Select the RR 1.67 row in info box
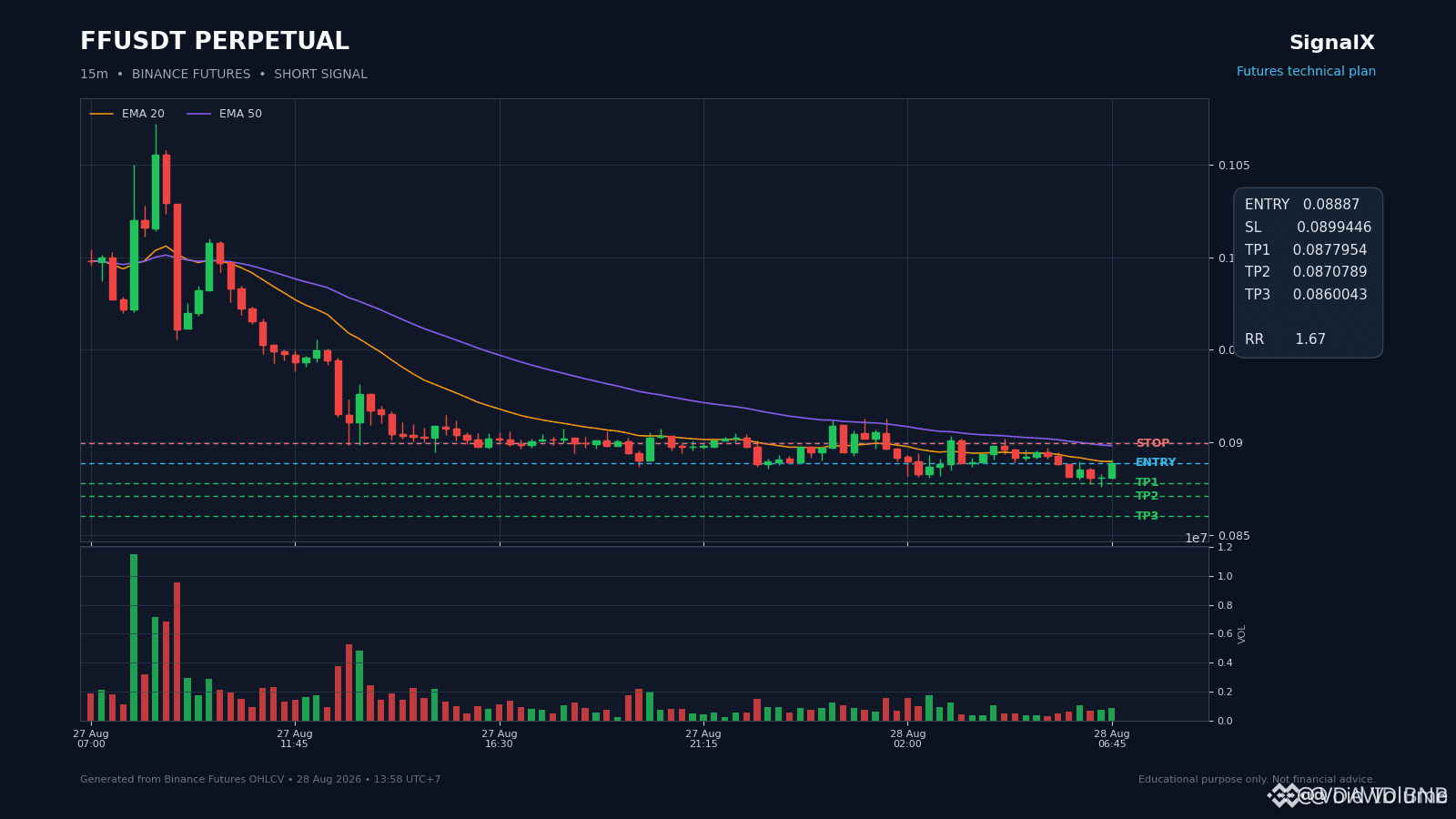The image size is (1456, 819). click(x=1285, y=339)
